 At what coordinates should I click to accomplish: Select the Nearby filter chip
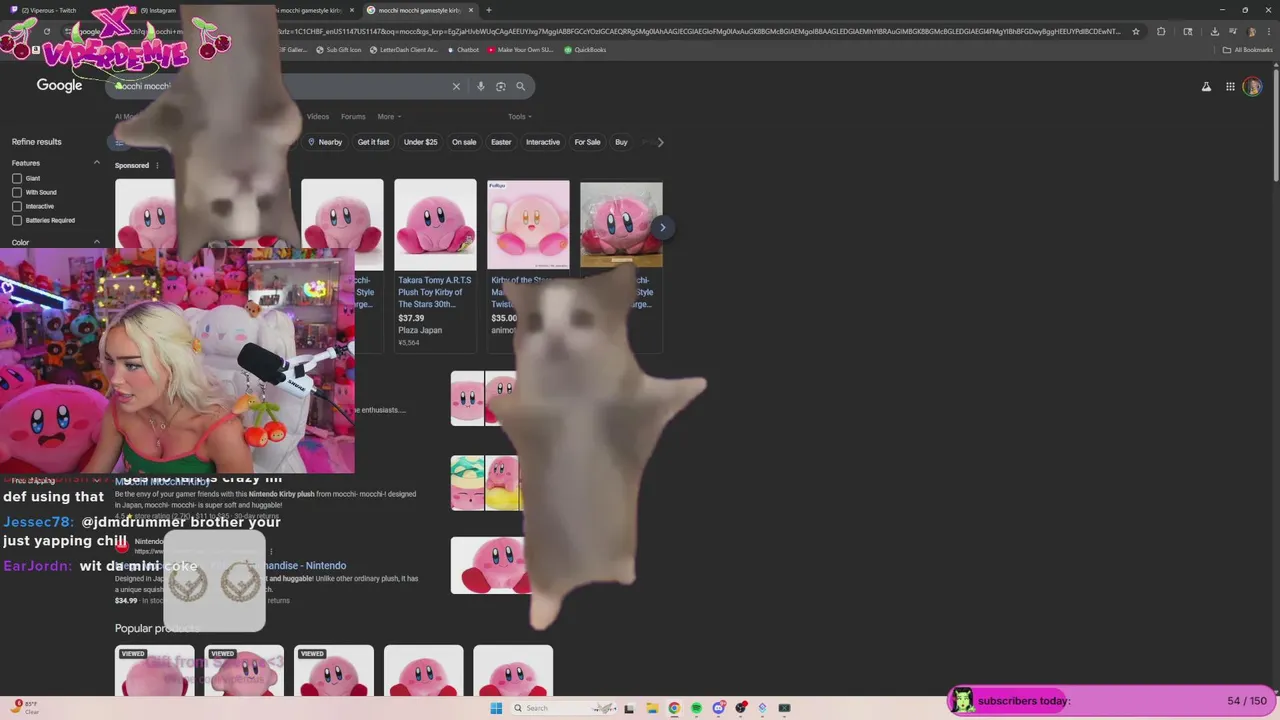pos(325,142)
